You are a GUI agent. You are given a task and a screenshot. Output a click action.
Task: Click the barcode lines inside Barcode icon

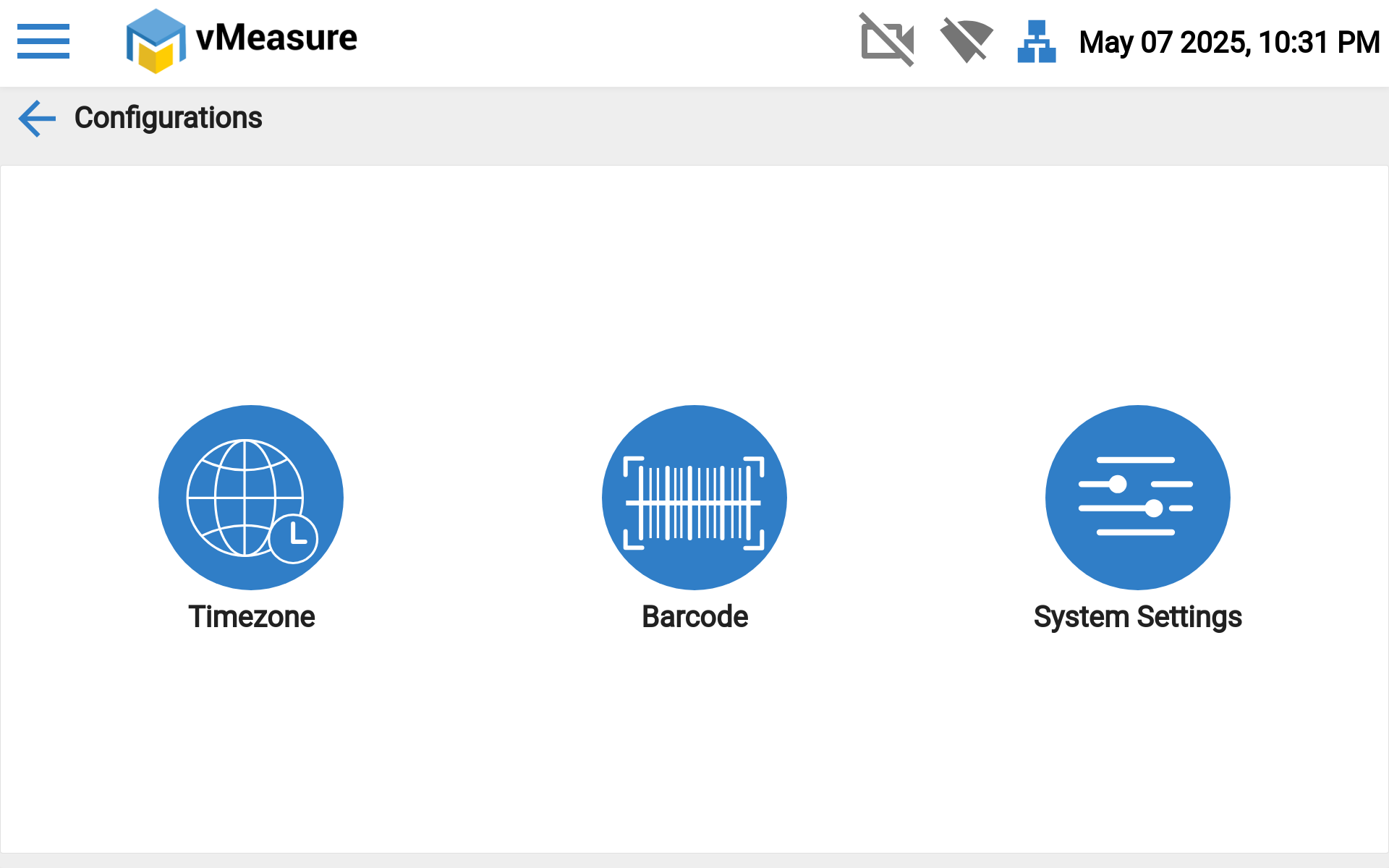point(694,503)
